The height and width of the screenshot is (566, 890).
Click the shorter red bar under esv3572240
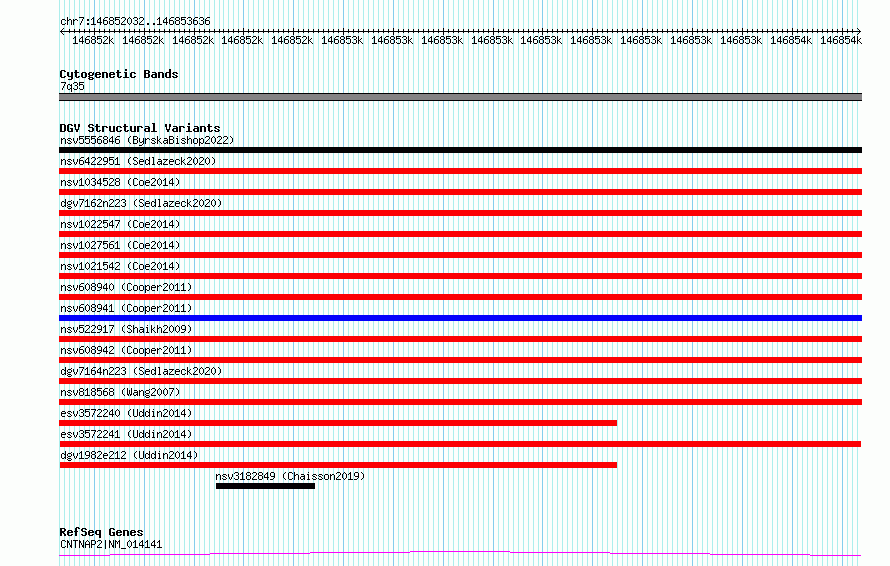point(338,424)
